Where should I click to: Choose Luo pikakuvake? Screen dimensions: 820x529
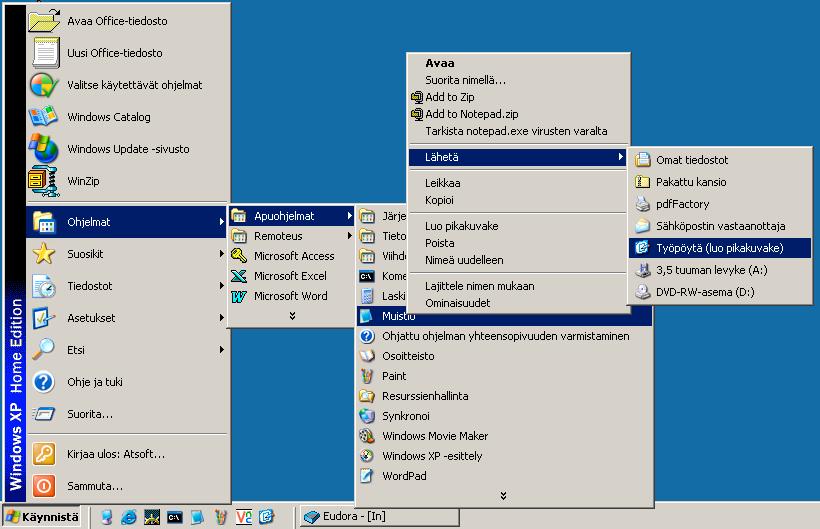click(x=462, y=226)
